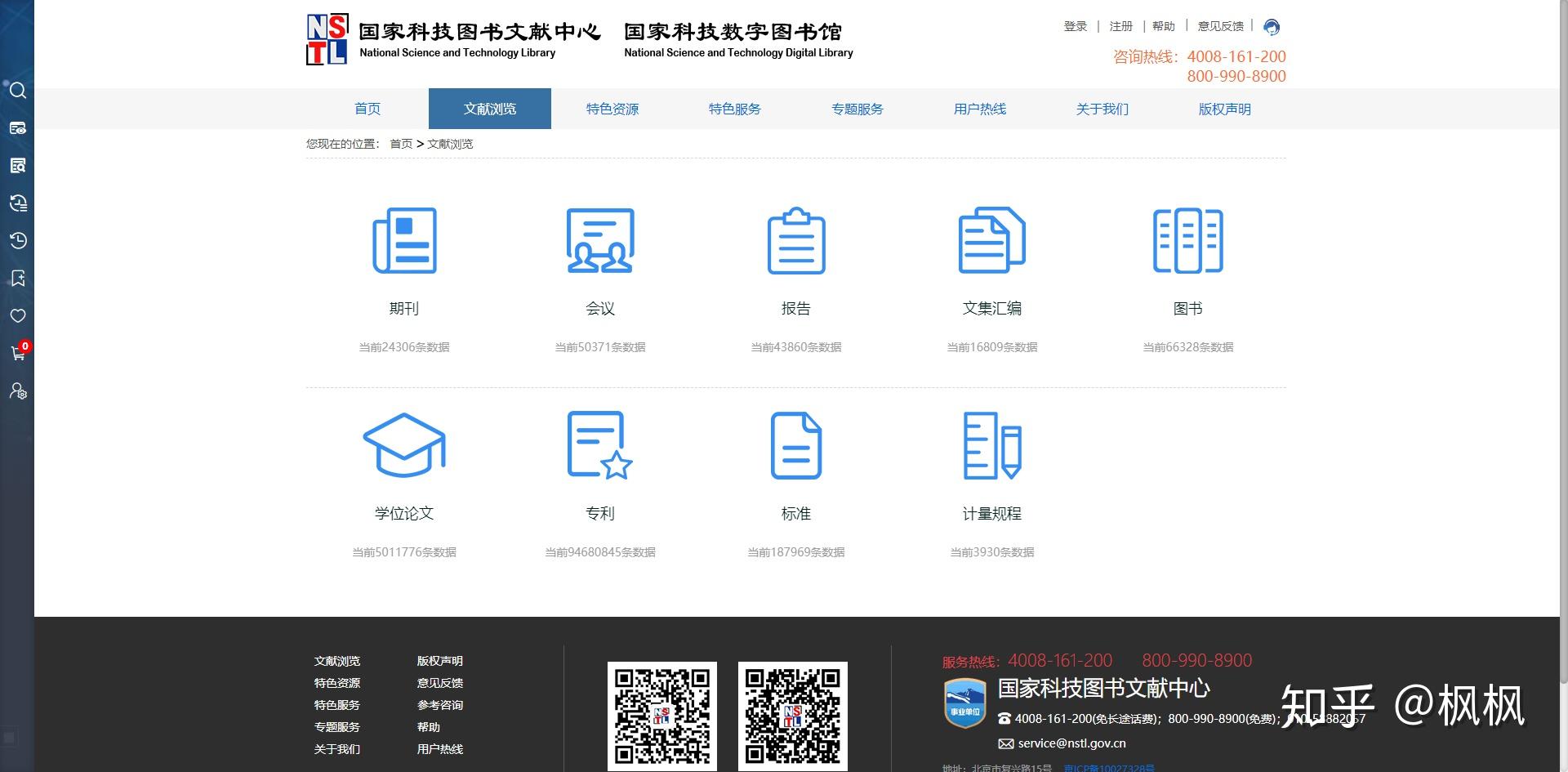The height and width of the screenshot is (772, 1568).
Task: Open the shopping cart icon
Action: tap(18, 353)
